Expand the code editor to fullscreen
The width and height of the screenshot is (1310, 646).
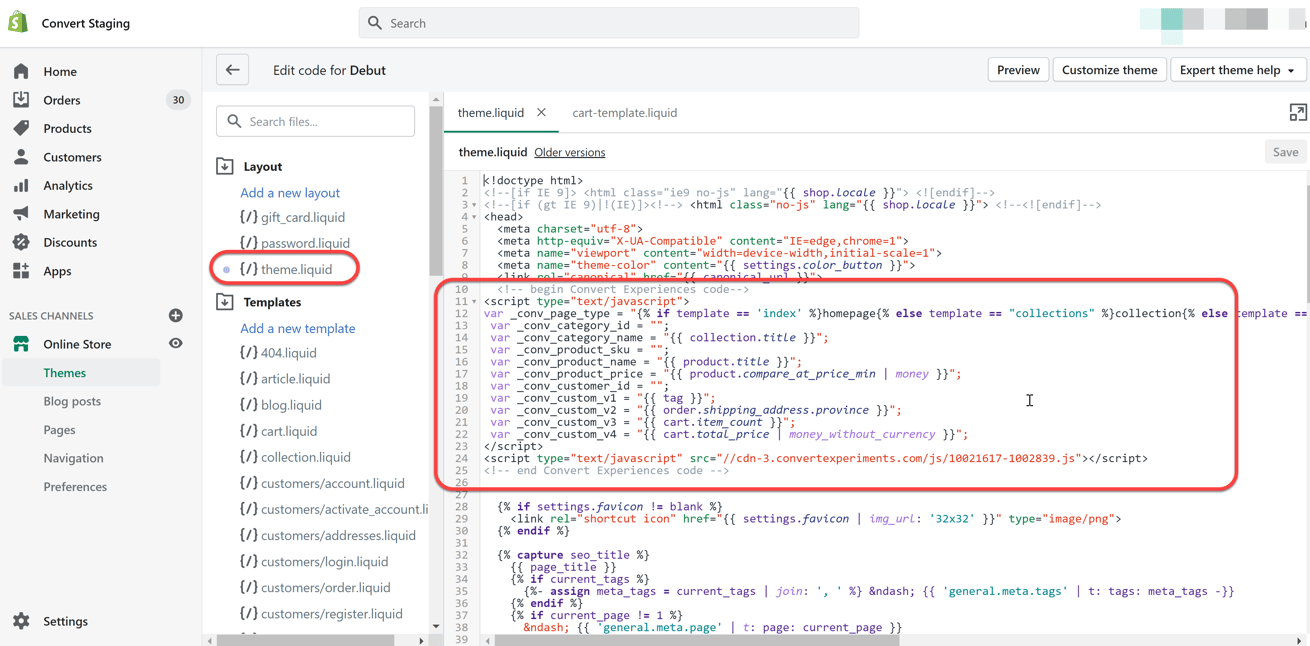tap(1296, 113)
